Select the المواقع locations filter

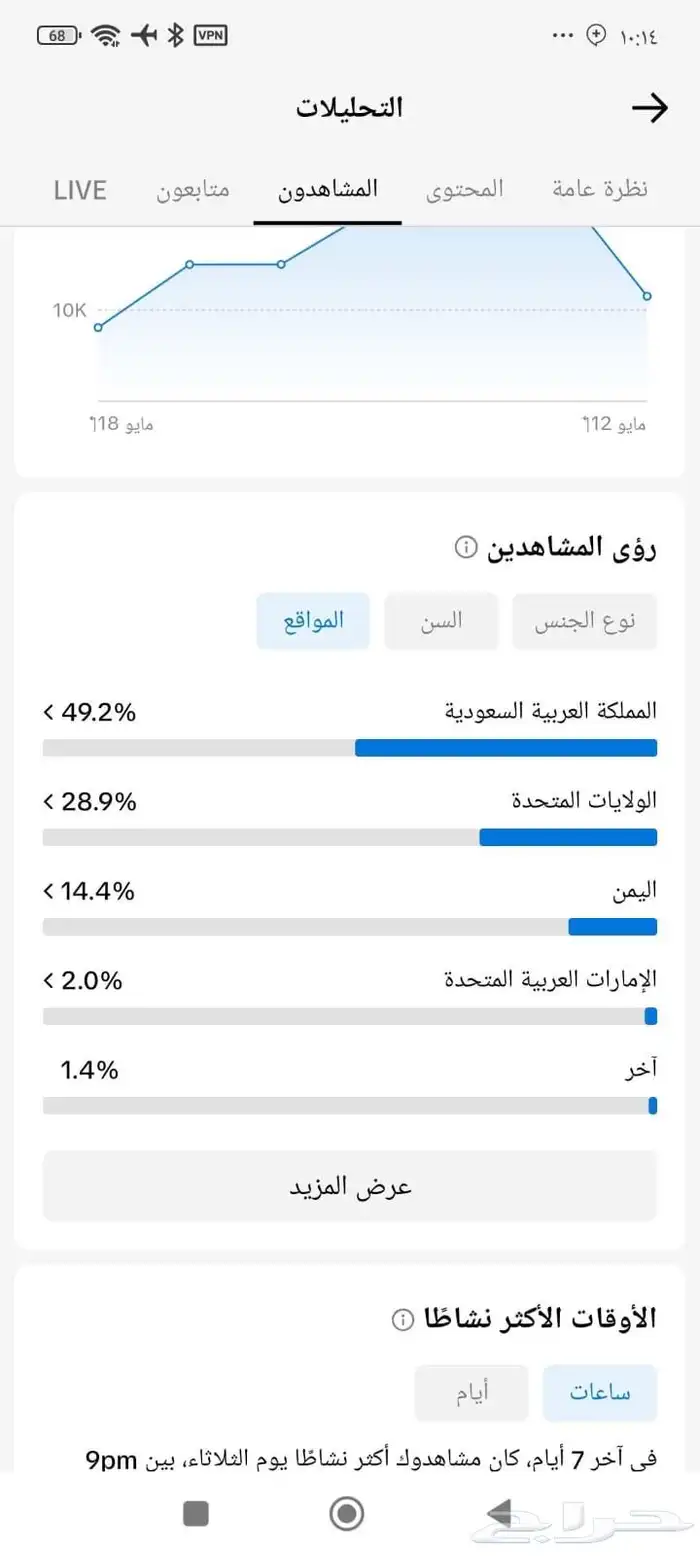[x=313, y=621]
